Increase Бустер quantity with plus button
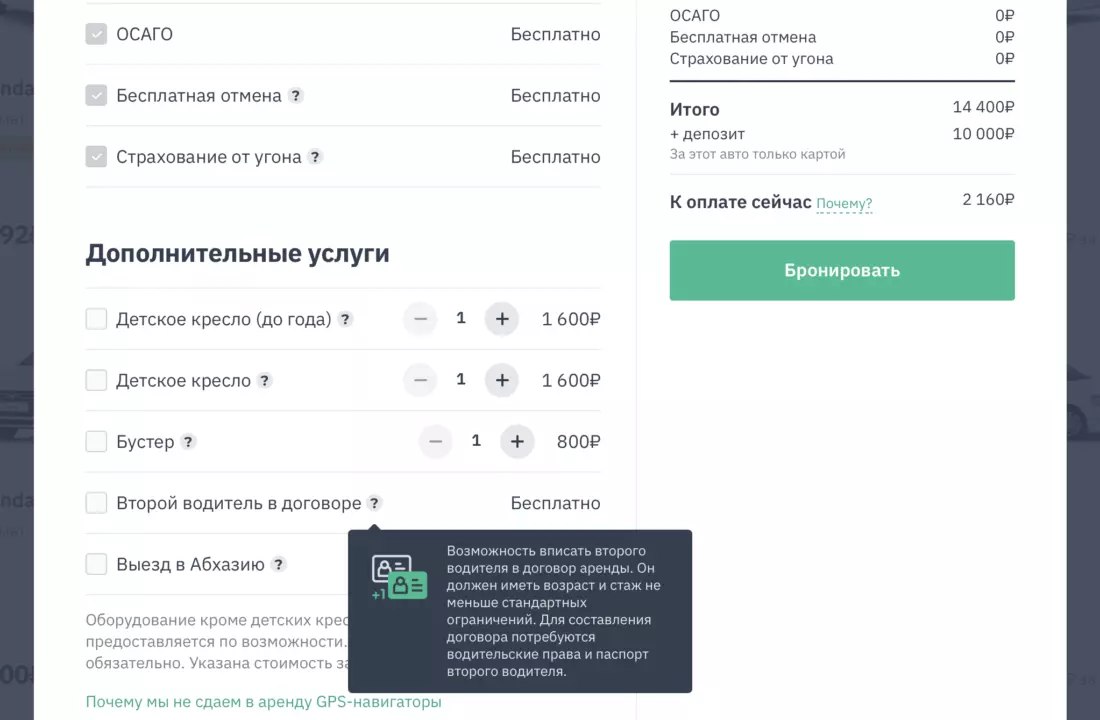Viewport: 1100px width, 720px height. [517, 442]
